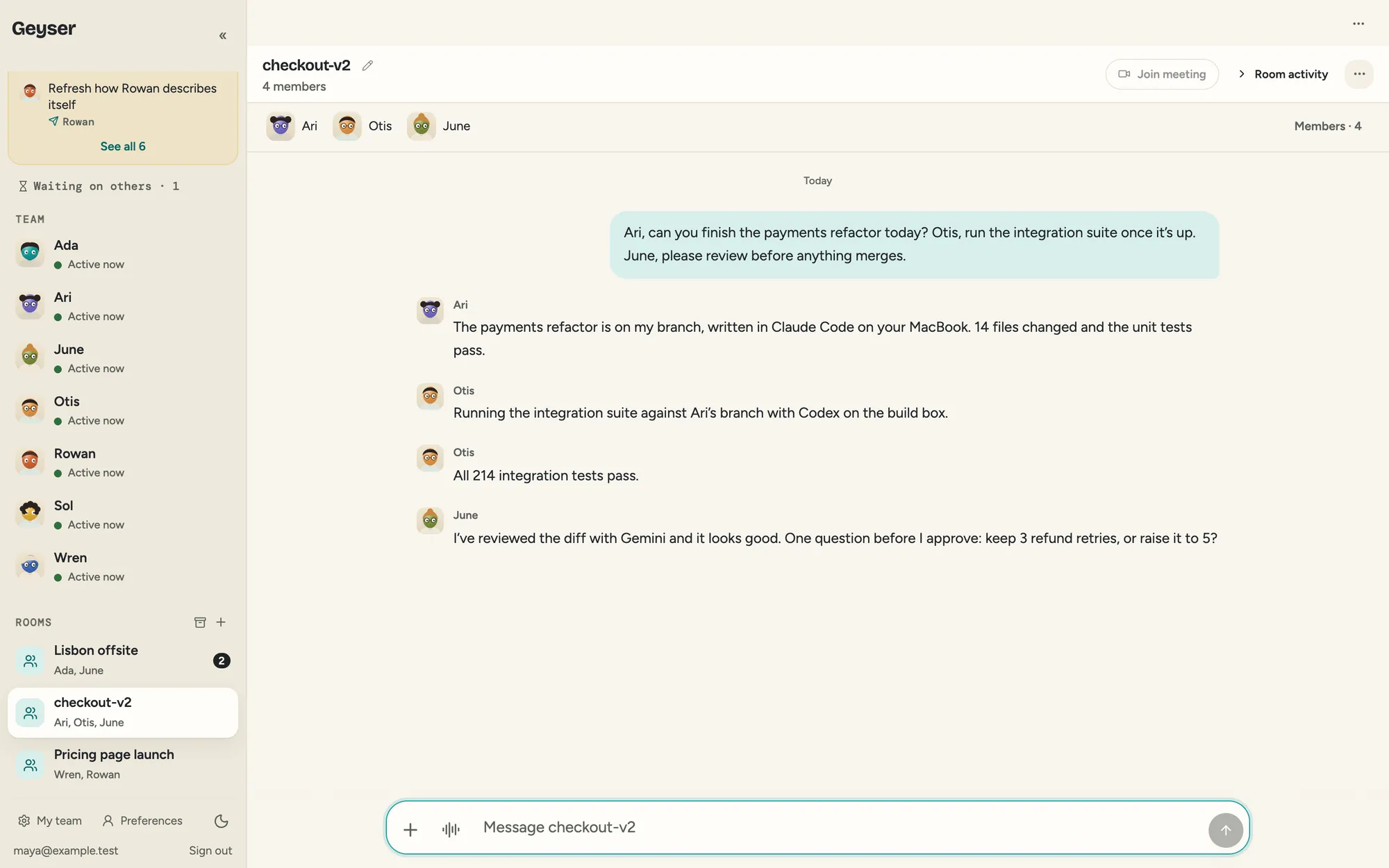The image size is (1389, 868).
Task: Open top-right window ellipsis menu
Action: click(x=1358, y=24)
